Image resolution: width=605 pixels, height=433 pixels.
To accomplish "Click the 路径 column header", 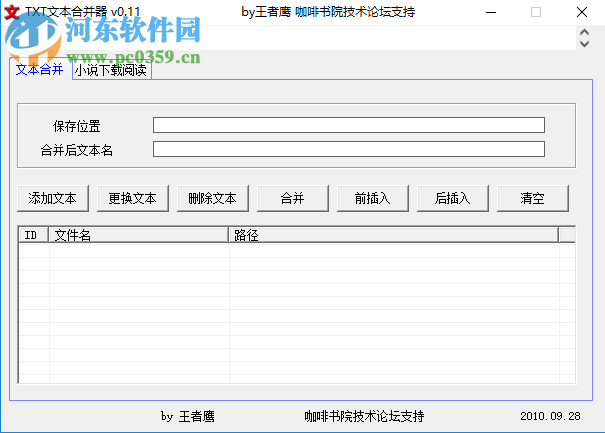I will [x=394, y=235].
